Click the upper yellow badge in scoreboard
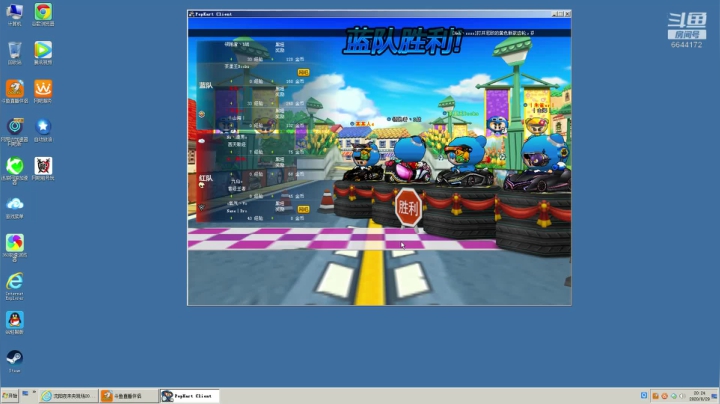 click(x=303, y=73)
